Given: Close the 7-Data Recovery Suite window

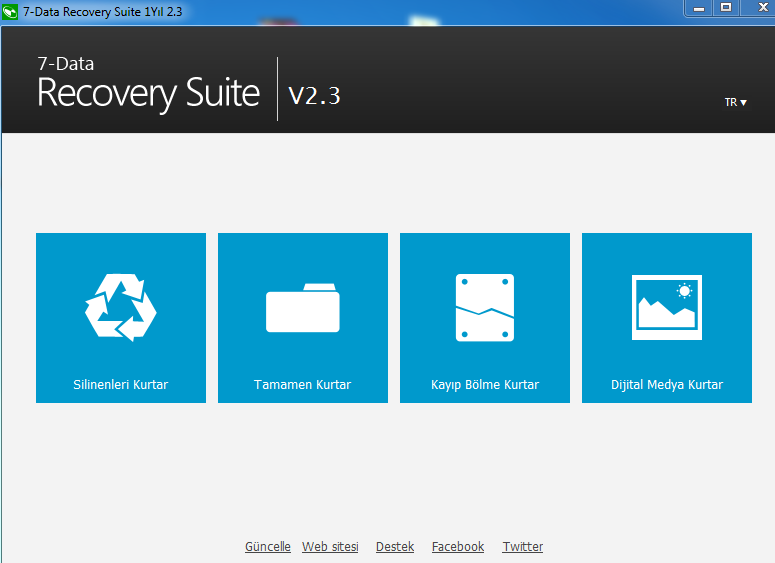Looking at the screenshot, I should pos(756,8).
